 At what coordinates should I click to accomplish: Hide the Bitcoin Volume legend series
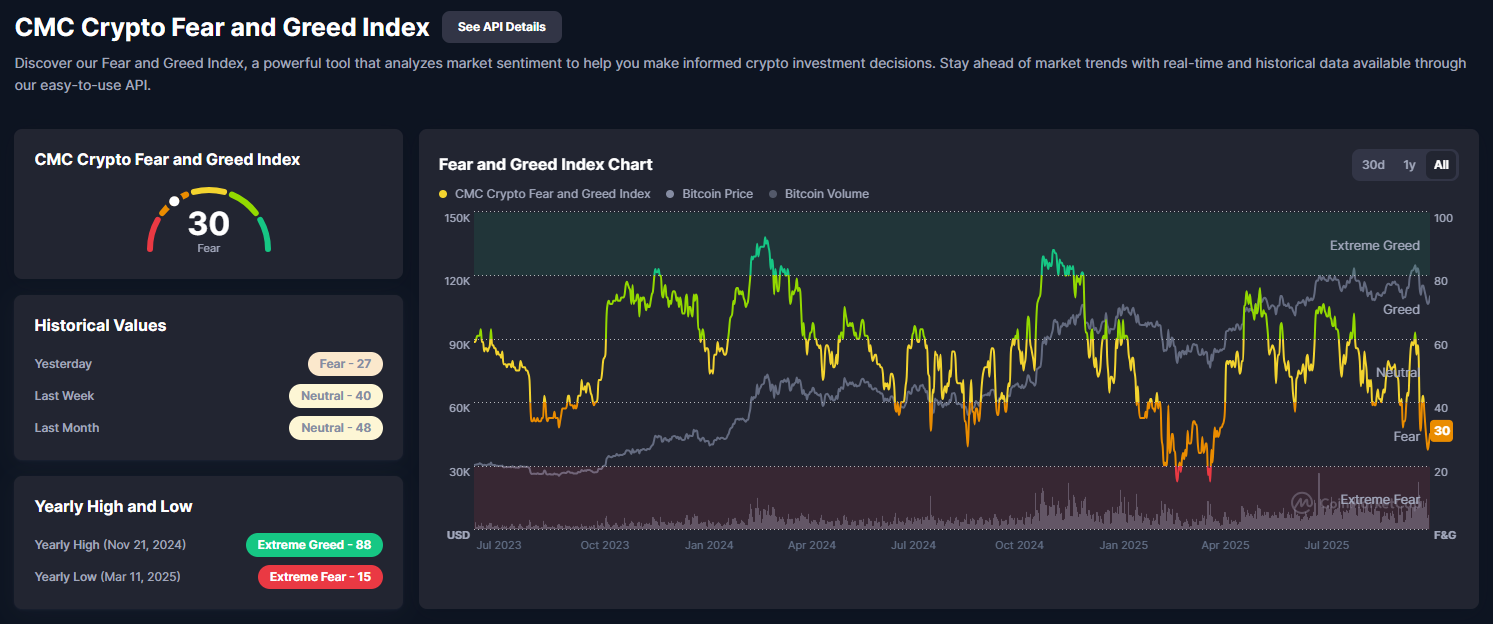(818, 194)
